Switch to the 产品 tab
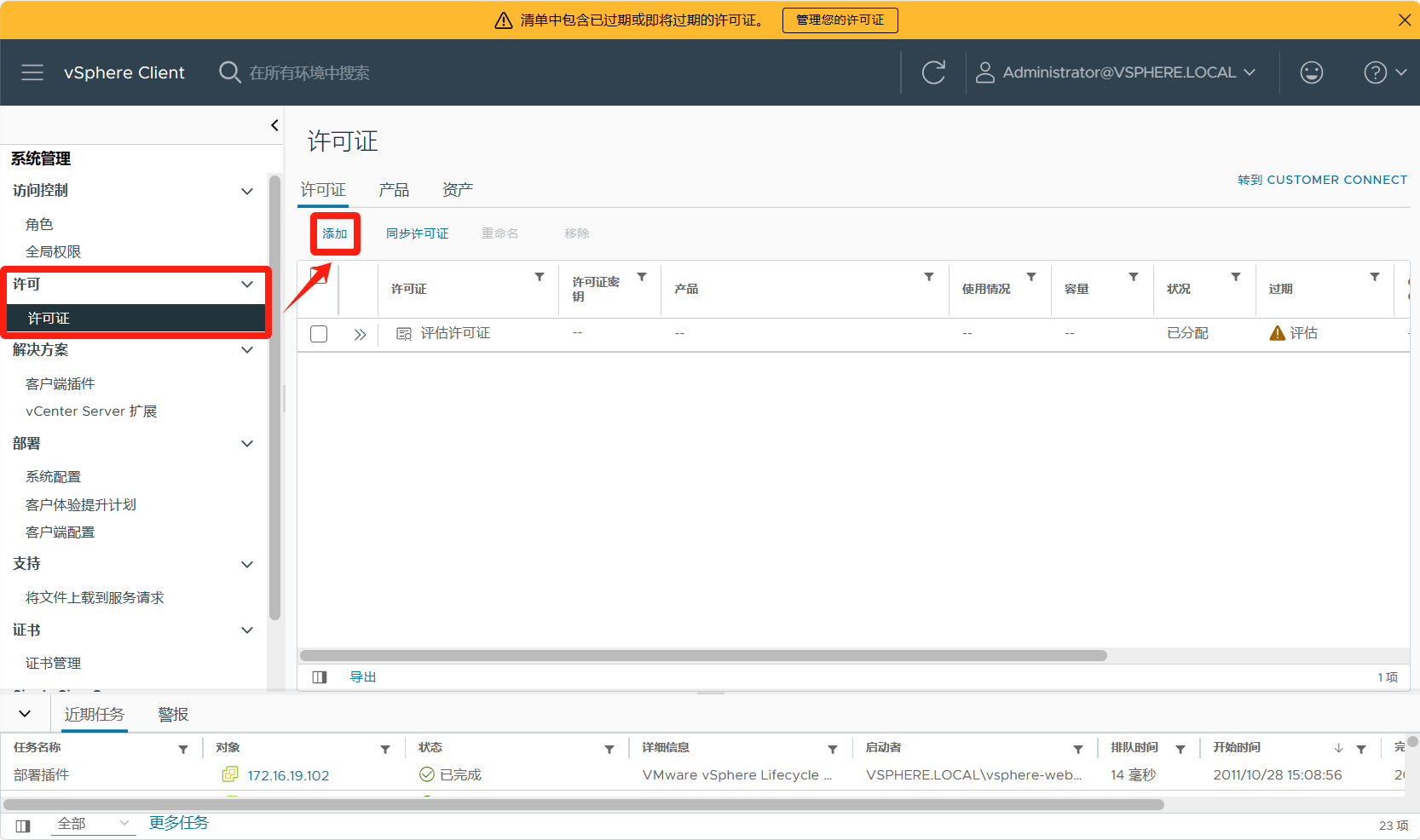The height and width of the screenshot is (840, 1420). click(x=394, y=190)
